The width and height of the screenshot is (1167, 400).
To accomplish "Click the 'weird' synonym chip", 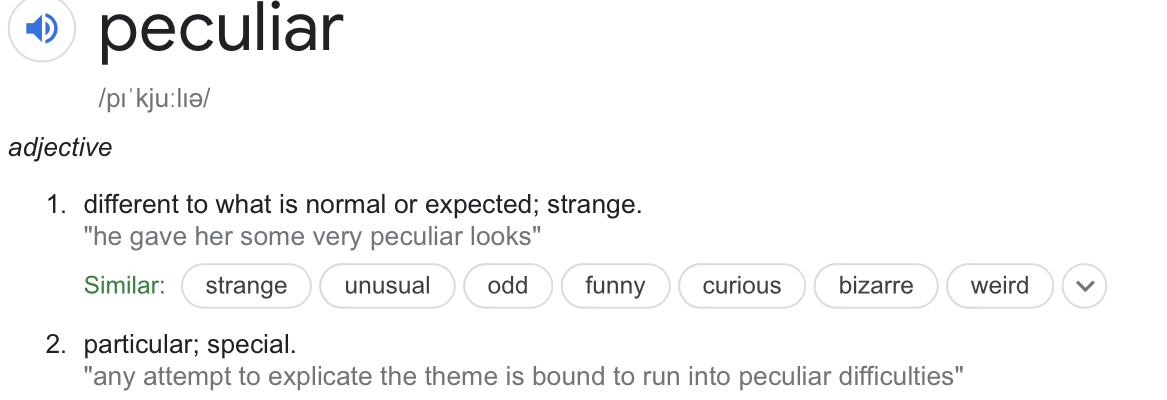I will pyautogui.click(x=999, y=286).
